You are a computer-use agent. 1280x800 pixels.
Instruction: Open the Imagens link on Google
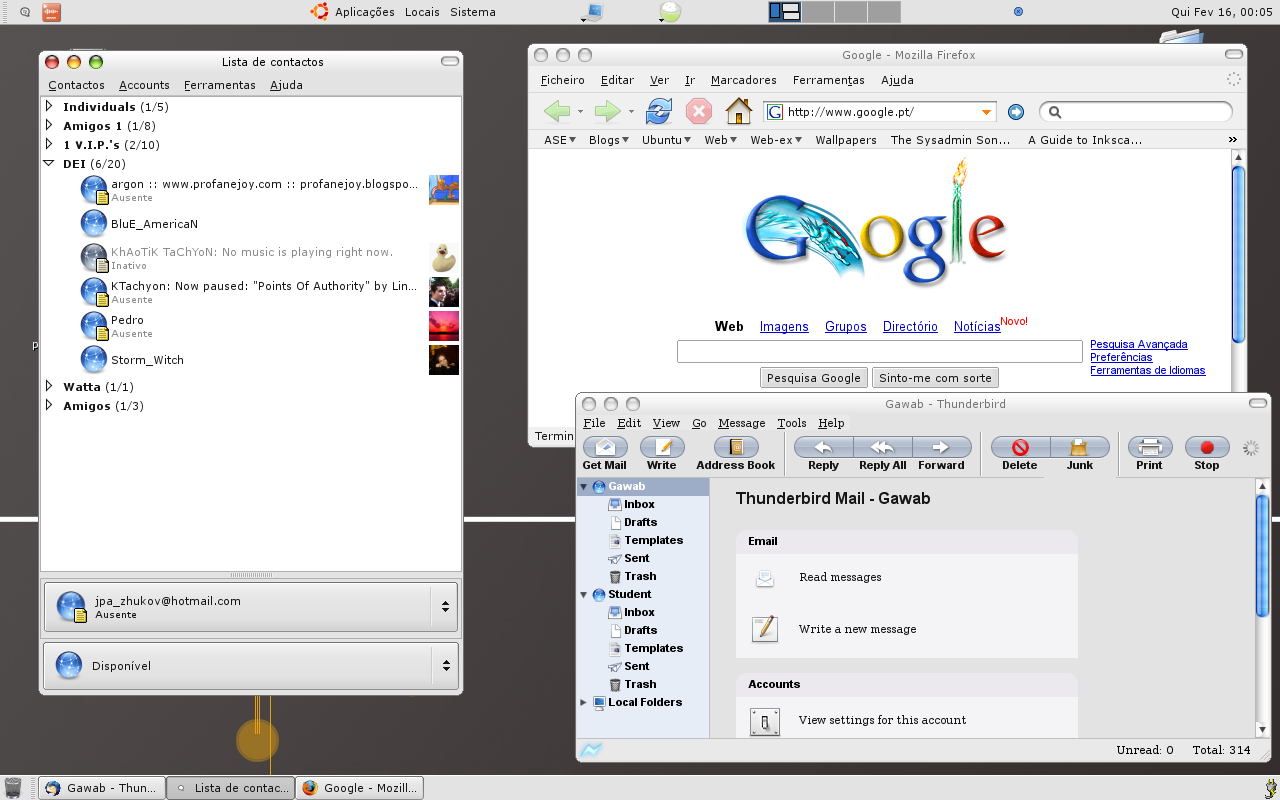[x=784, y=327]
